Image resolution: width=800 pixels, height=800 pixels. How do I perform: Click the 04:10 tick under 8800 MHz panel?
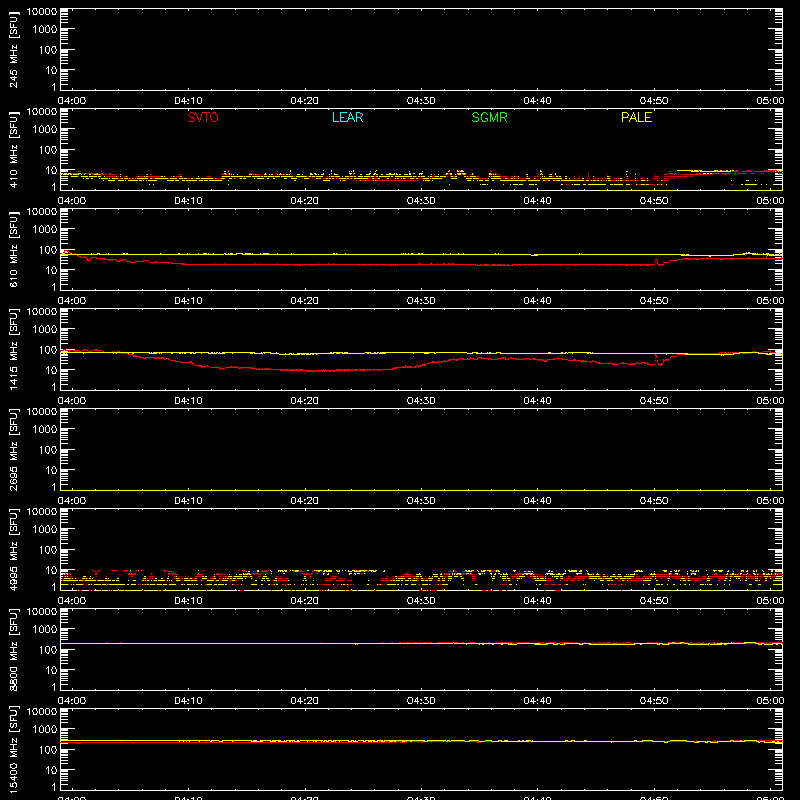(x=188, y=701)
